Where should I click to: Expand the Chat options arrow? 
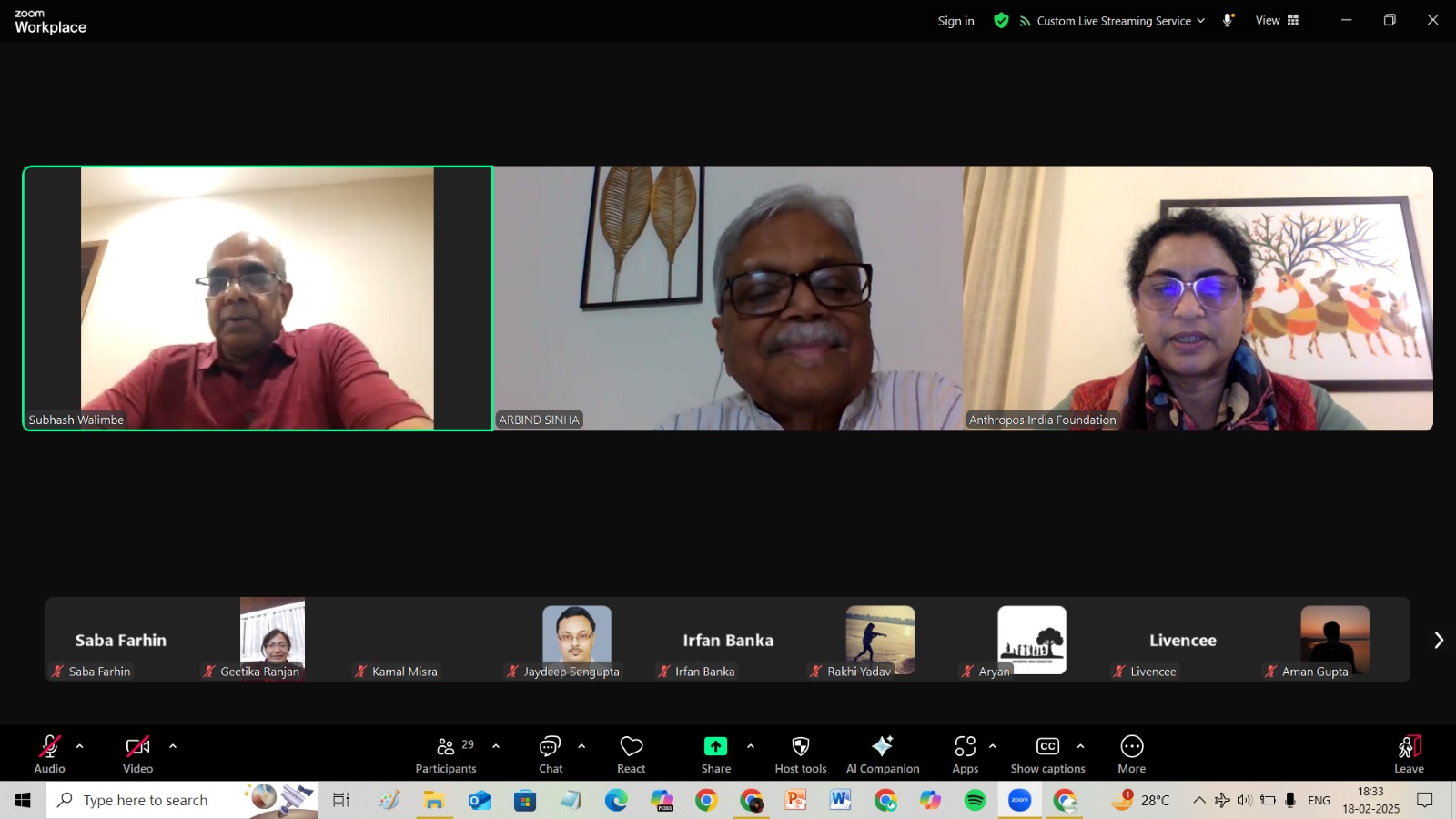(581, 746)
